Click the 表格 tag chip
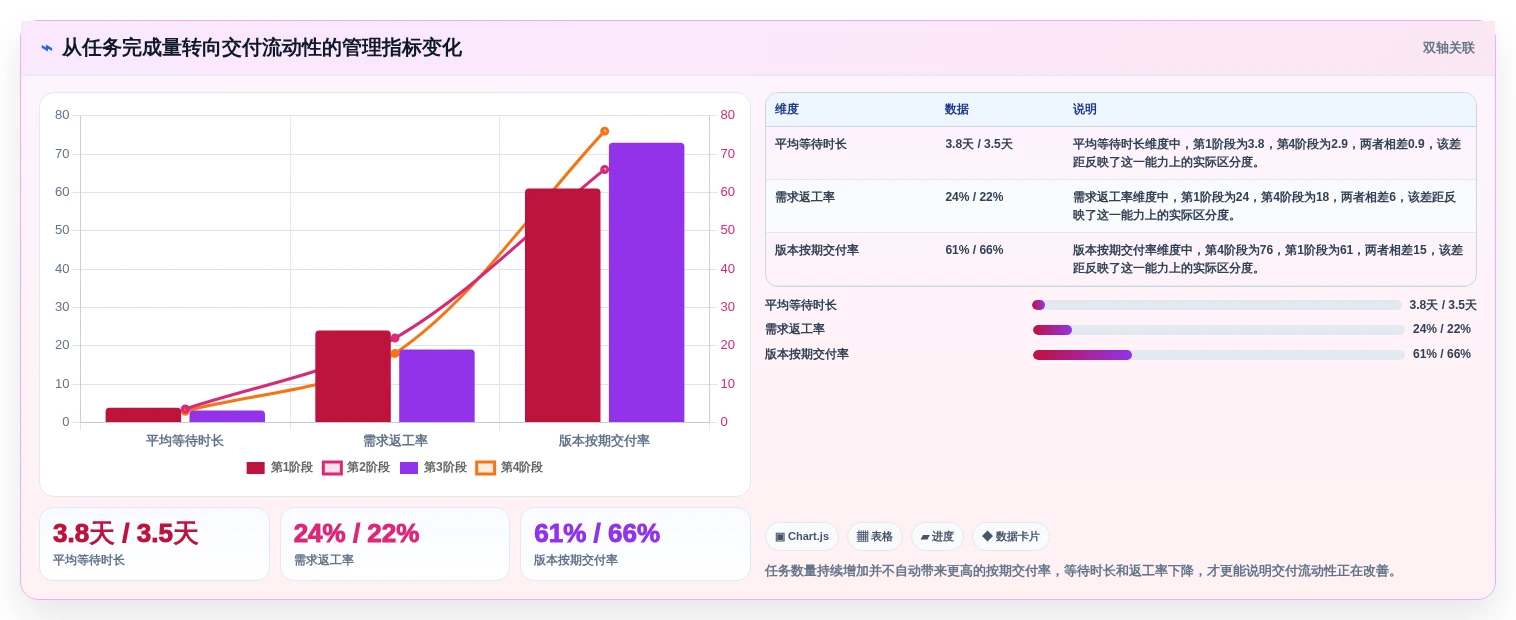The width and height of the screenshot is (1516, 620). coord(875,537)
